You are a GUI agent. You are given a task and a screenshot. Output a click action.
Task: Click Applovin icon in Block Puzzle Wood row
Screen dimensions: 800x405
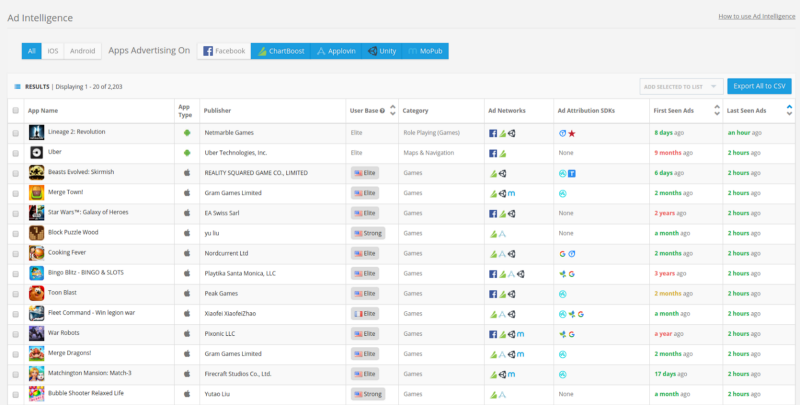click(502, 234)
